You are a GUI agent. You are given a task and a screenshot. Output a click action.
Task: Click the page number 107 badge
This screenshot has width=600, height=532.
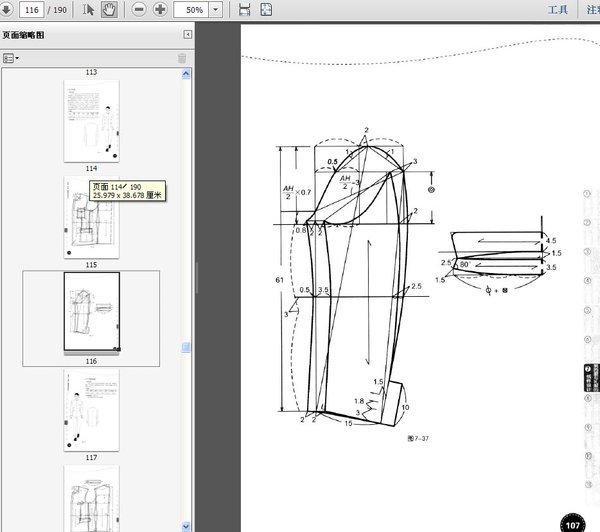(x=573, y=525)
